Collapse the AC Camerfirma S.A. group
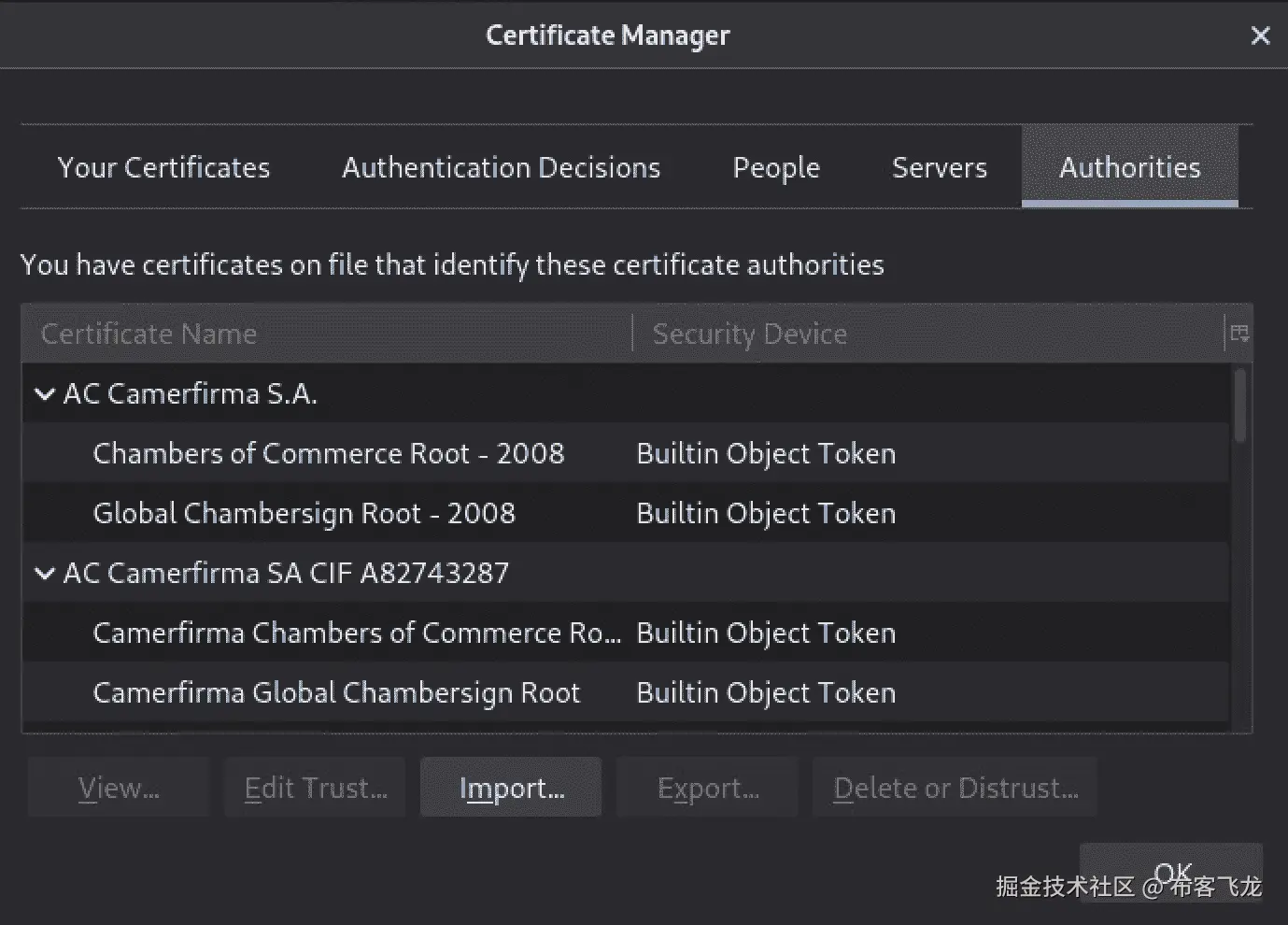 click(44, 394)
